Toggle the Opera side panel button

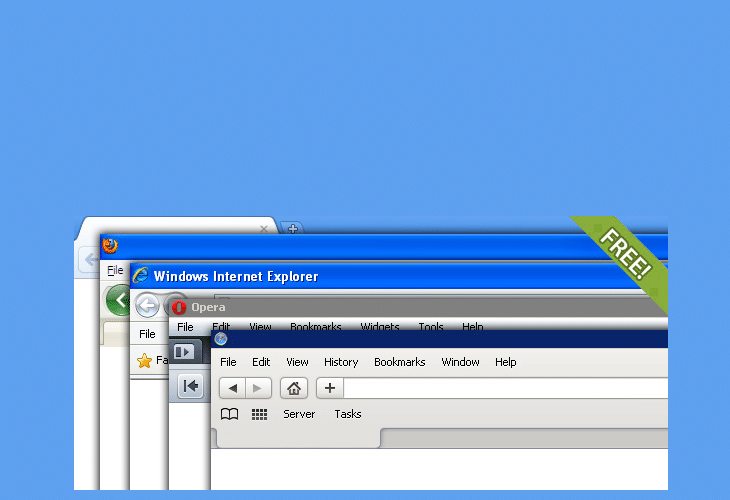tap(183, 352)
